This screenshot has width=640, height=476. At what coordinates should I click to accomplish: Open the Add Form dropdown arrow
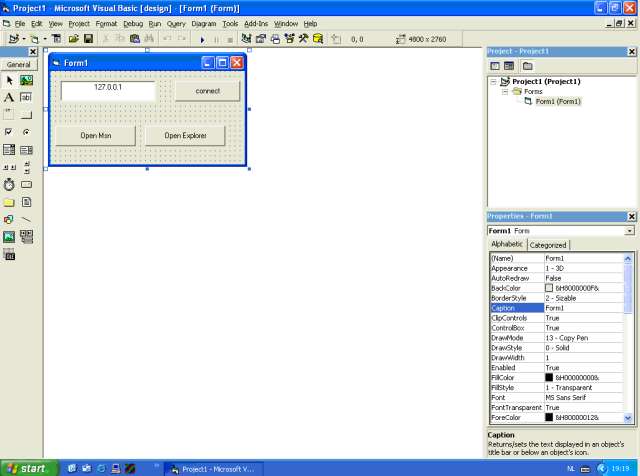point(45,39)
